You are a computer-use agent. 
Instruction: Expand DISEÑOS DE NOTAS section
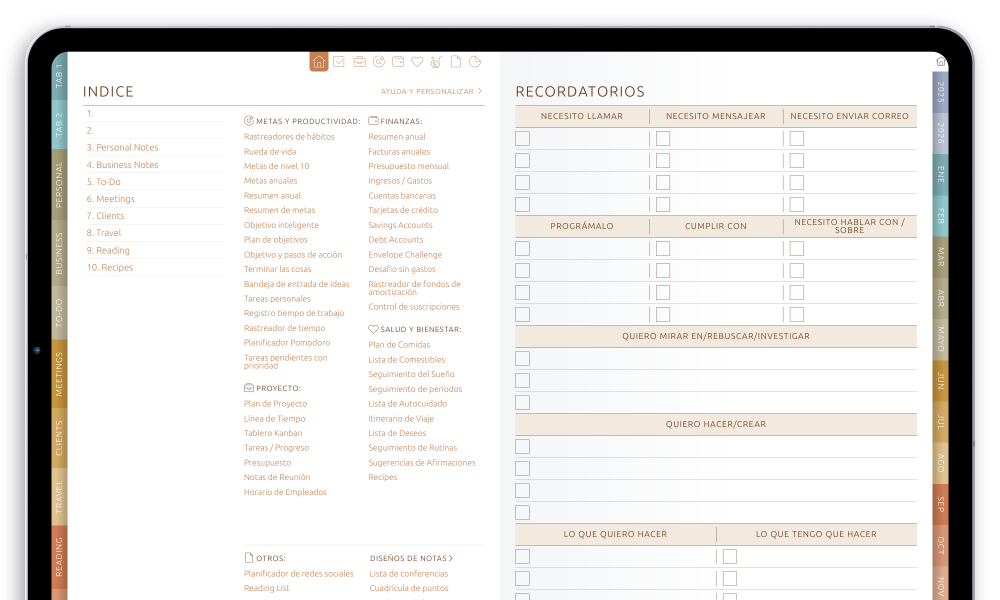[x=411, y=558]
